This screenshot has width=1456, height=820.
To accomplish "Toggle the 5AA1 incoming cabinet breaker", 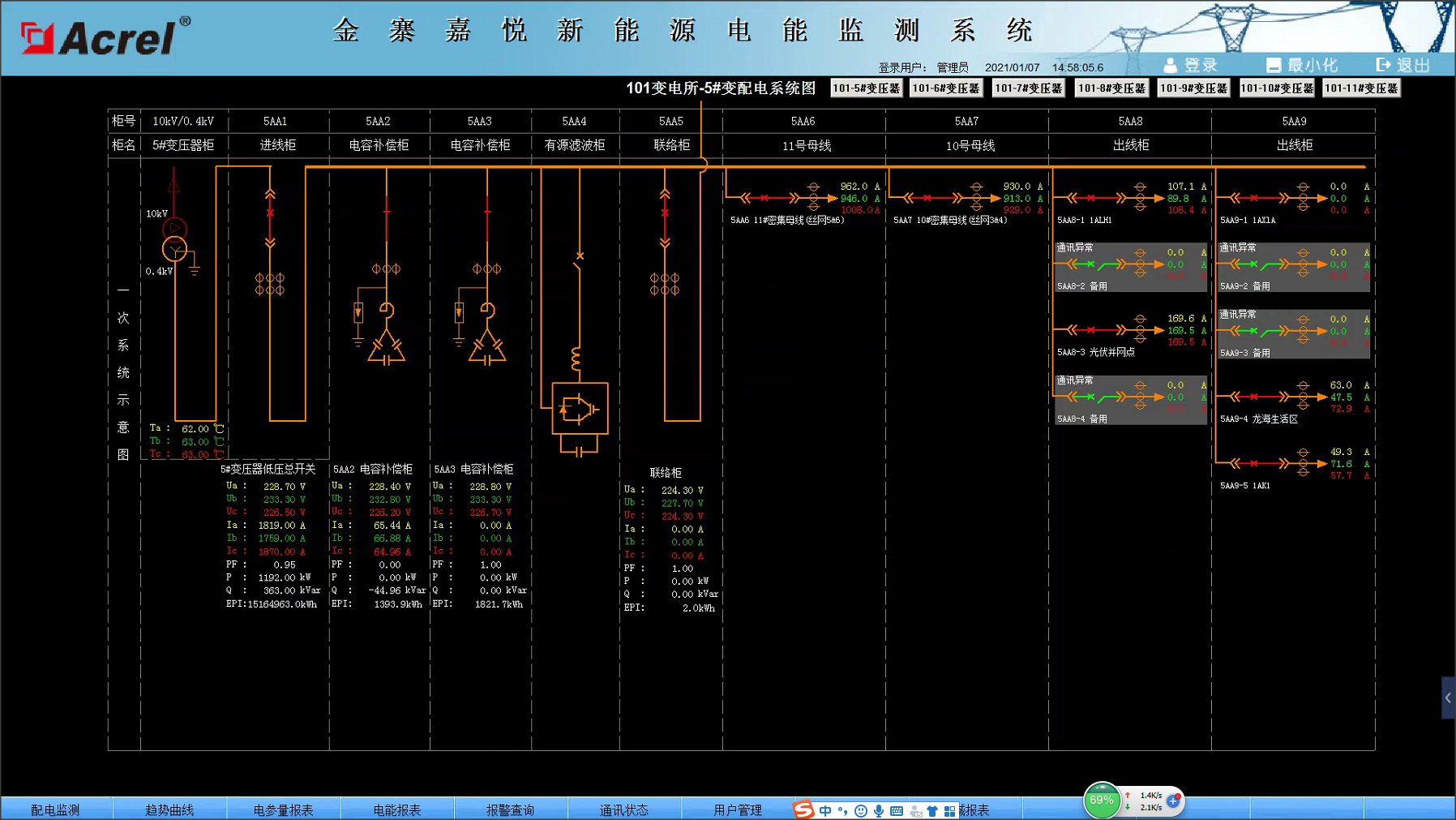I will pos(270,213).
